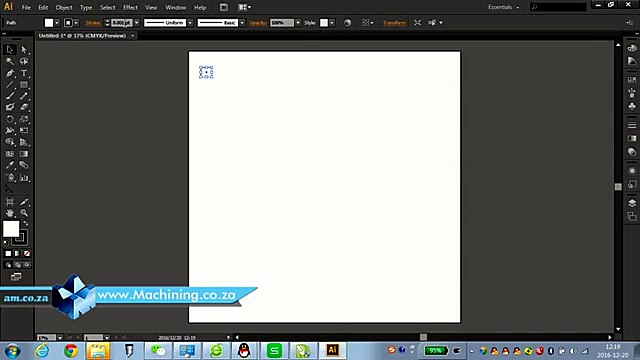Set paint mode to Gradient
This screenshot has width=640, height=360.
(17, 253)
